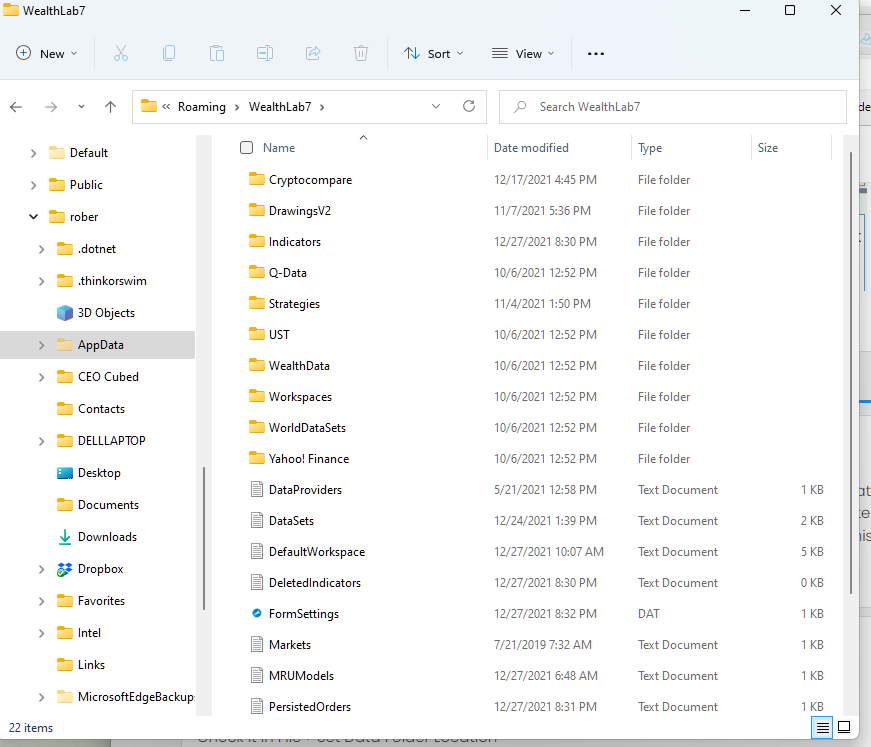Switch to details view icon in status bar
The image size is (871, 747).
coord(822,728)
